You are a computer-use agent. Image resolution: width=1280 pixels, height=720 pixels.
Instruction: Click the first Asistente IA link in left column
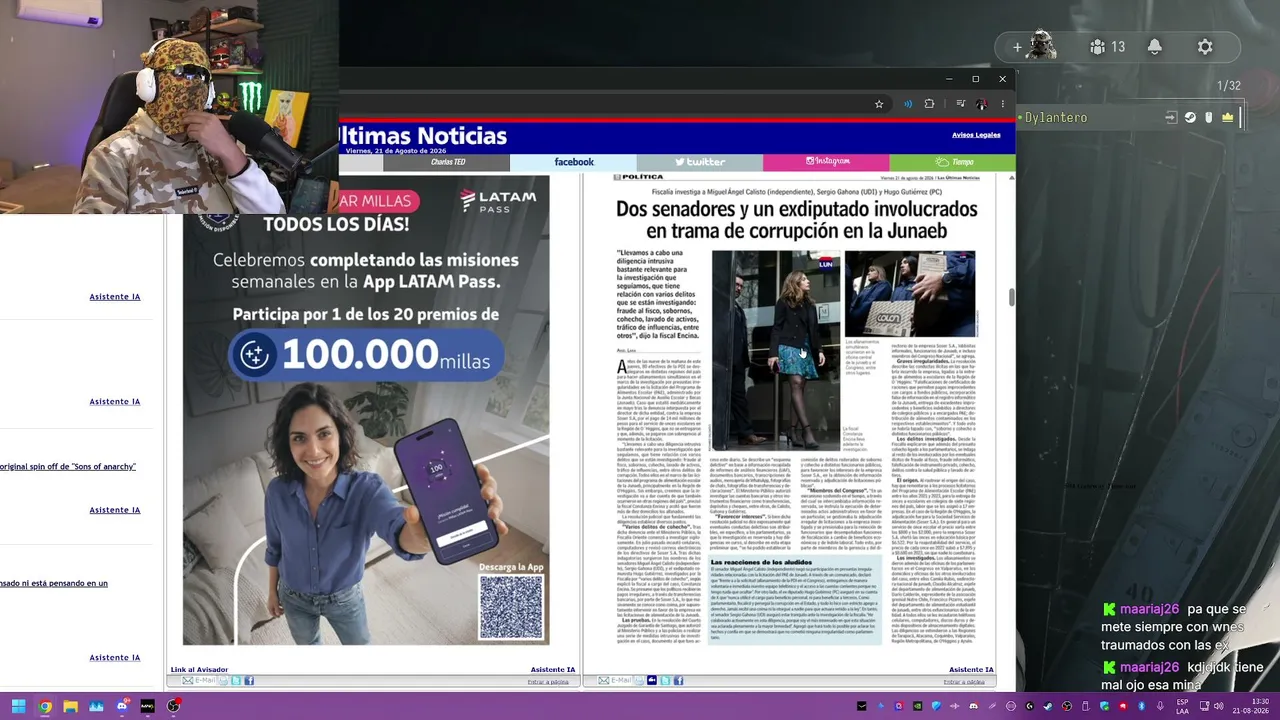click(114, 297)
